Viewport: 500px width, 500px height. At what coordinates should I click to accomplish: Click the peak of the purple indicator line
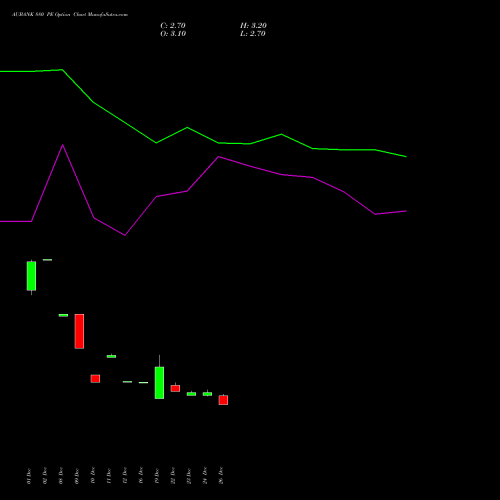point(63,145)
